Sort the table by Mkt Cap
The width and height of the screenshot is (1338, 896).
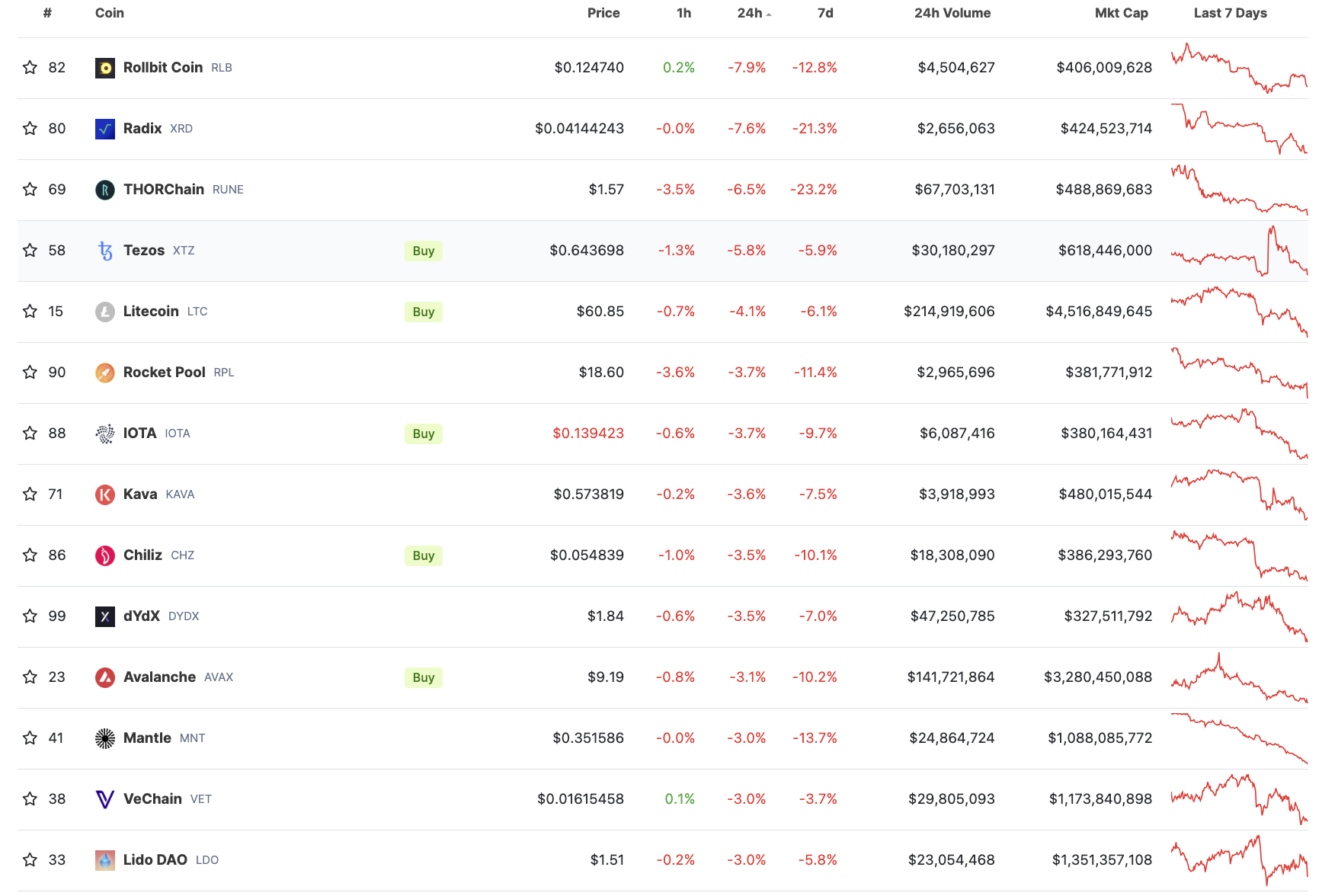point(1121,13)
